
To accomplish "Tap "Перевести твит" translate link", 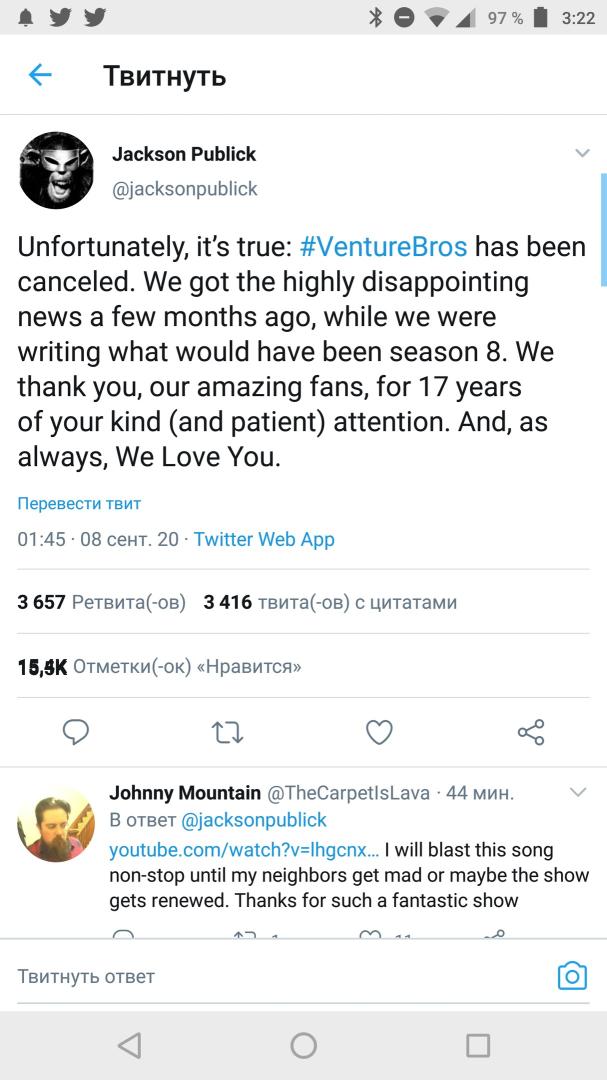I will (79, 504).
